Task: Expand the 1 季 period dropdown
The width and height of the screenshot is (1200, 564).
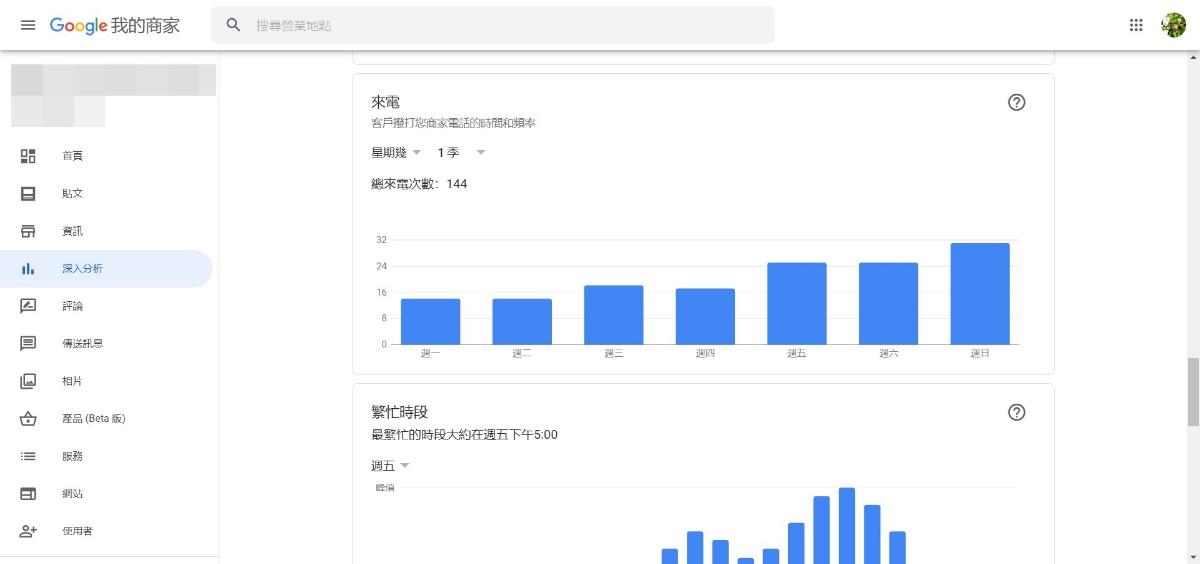Action: tap(460, 152)
